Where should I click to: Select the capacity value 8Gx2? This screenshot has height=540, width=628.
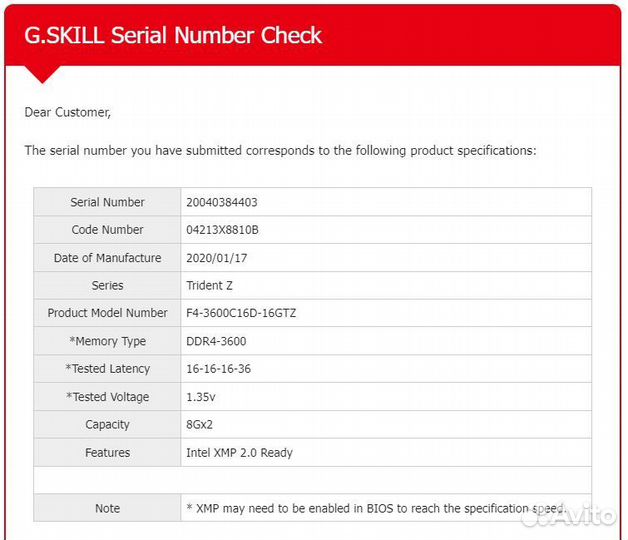199,425
